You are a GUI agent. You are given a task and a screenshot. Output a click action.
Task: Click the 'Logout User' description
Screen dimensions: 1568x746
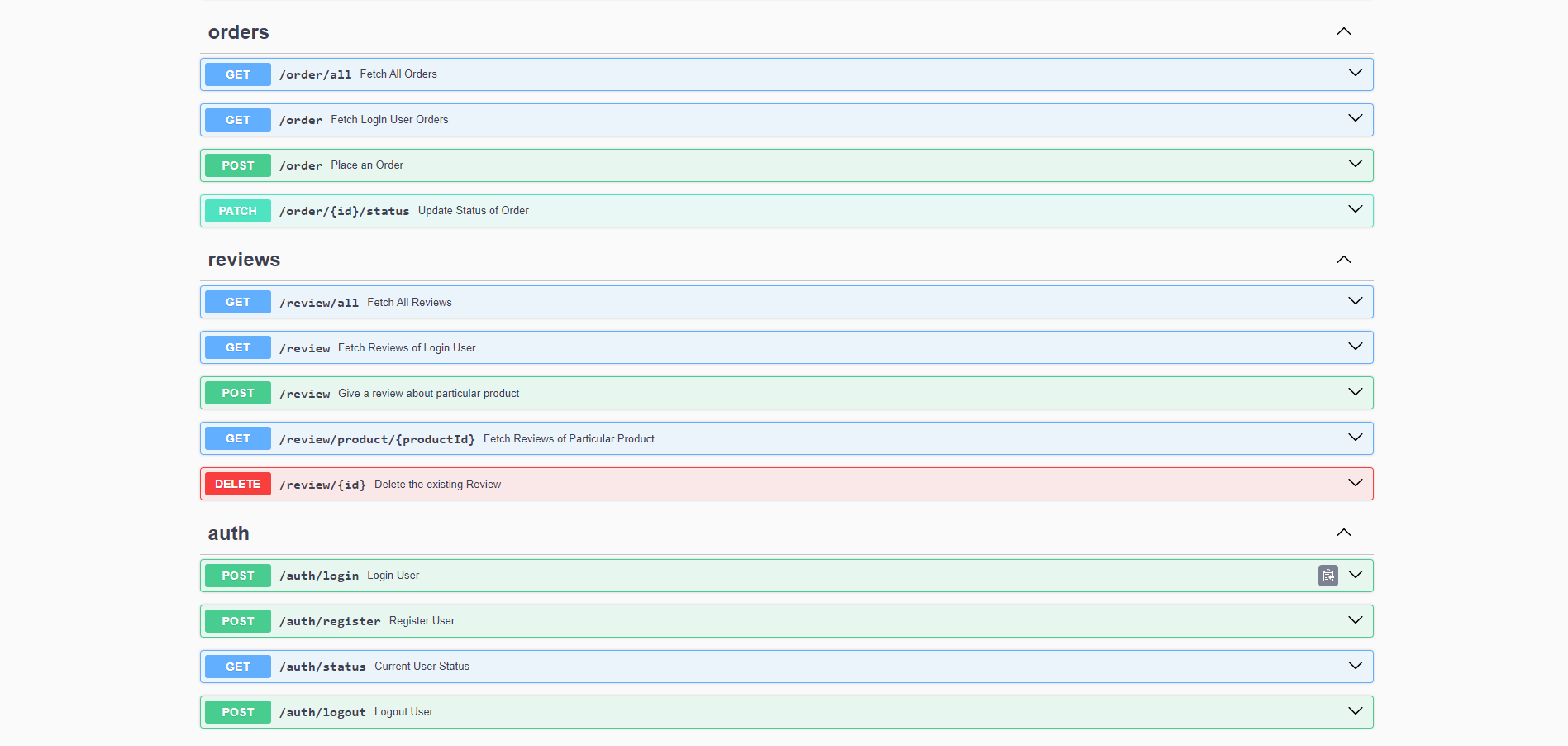[x=403, y=712]
